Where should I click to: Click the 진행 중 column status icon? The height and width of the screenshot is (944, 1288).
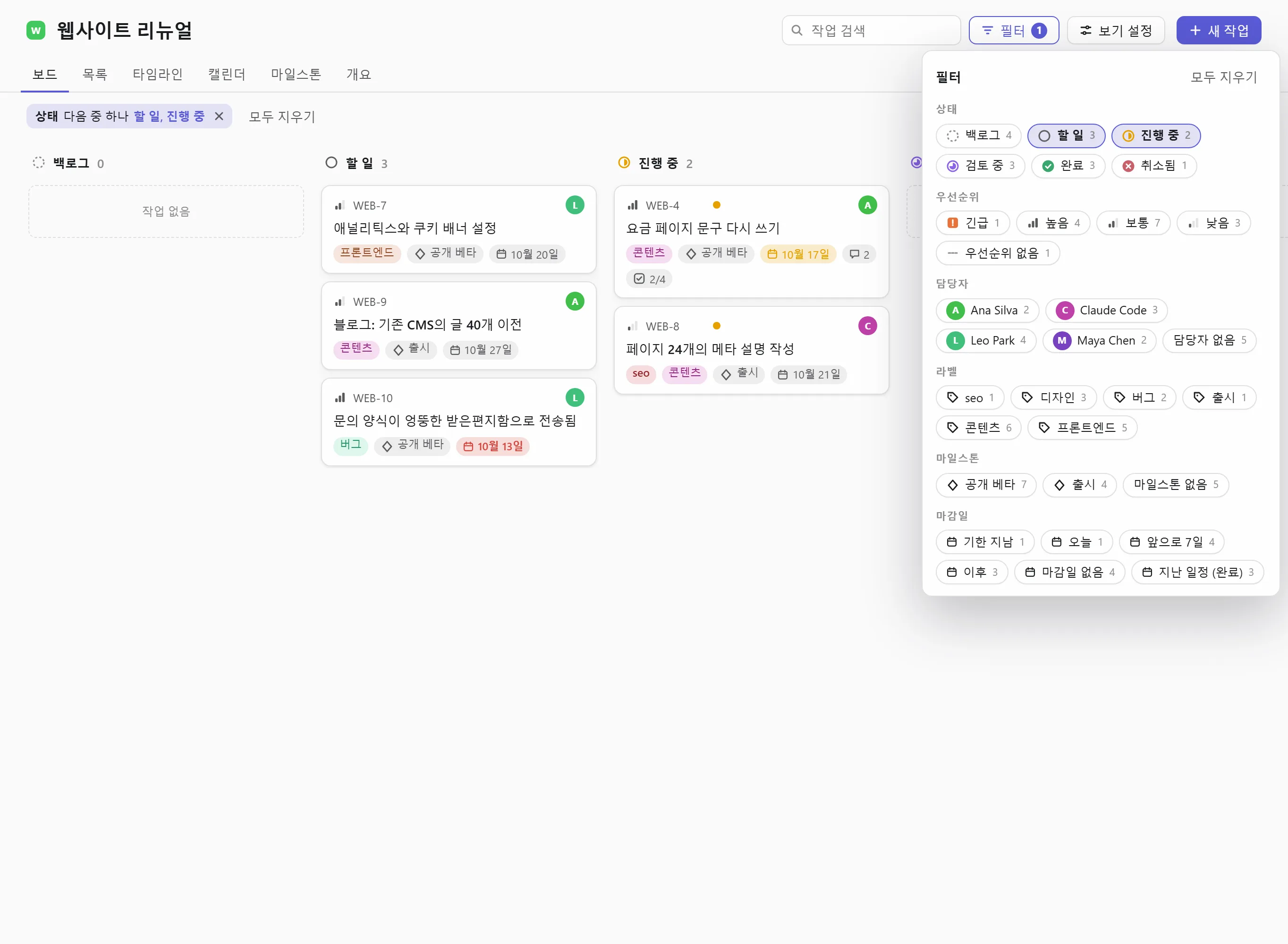[x=624, y=163]
